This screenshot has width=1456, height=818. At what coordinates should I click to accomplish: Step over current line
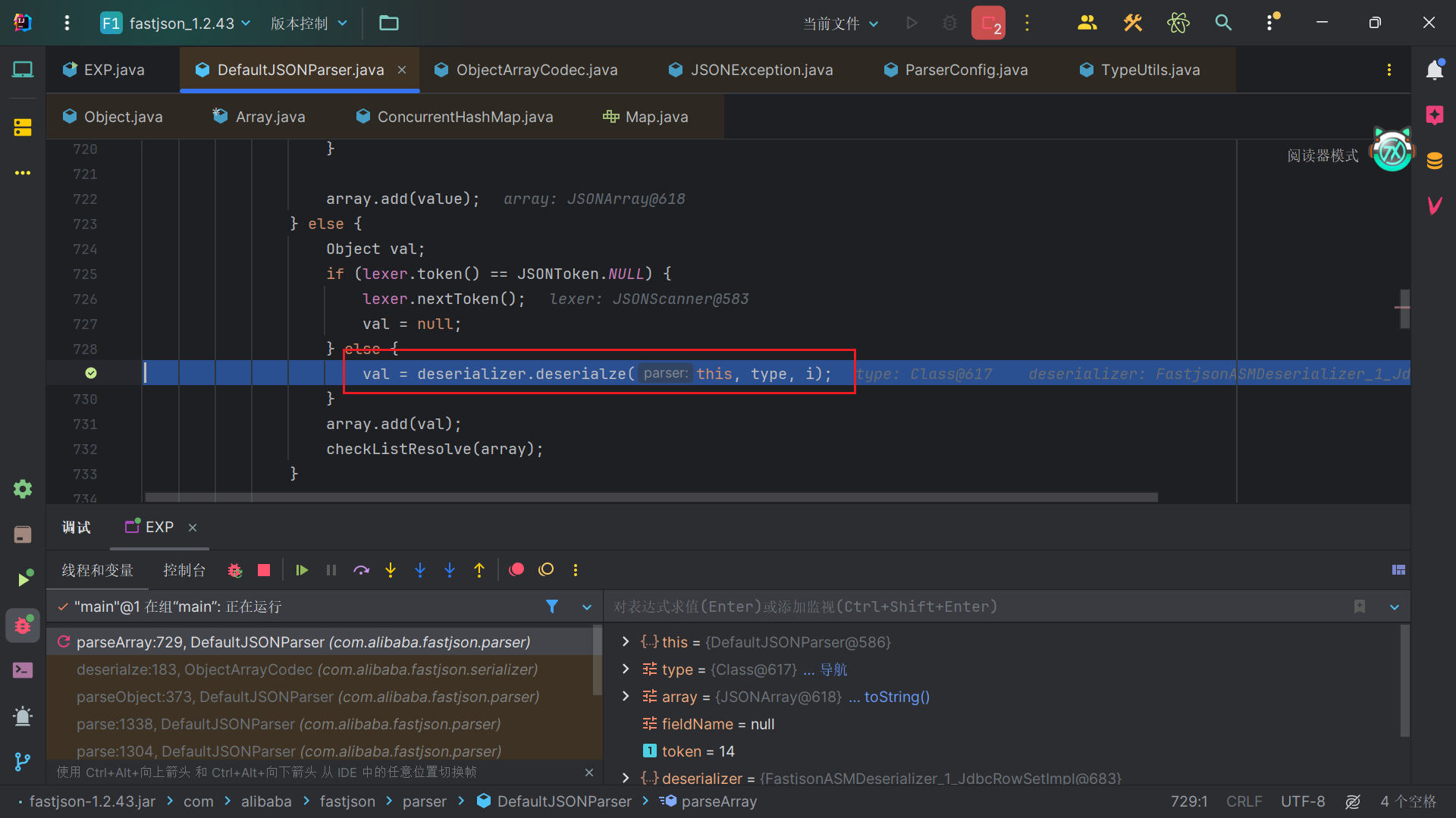(362, 570)
